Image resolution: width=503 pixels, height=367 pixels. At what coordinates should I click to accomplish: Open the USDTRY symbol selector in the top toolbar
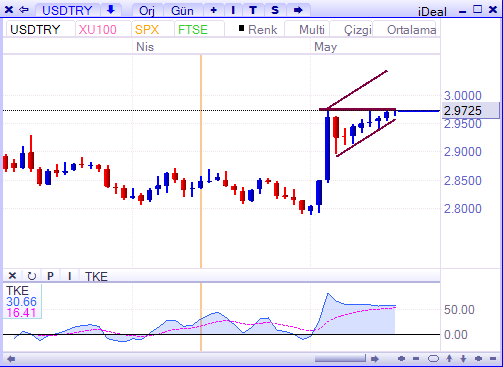(x=67, y=10)
